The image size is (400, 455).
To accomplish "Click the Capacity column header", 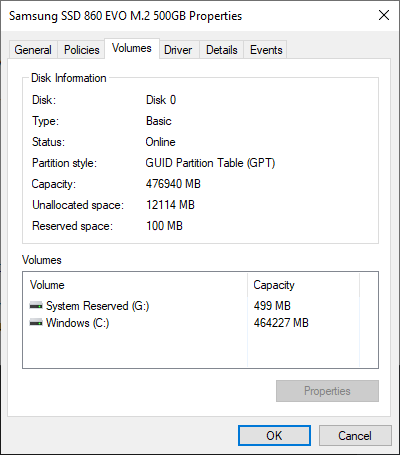I will (x=303, y=285).
